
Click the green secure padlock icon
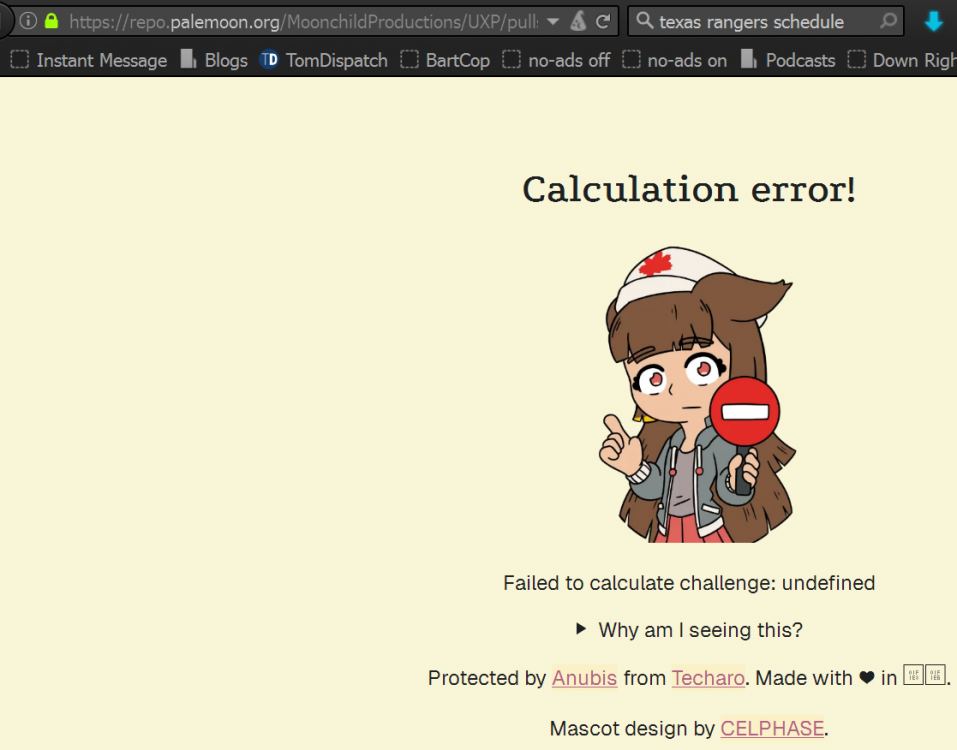pos(52,21)
